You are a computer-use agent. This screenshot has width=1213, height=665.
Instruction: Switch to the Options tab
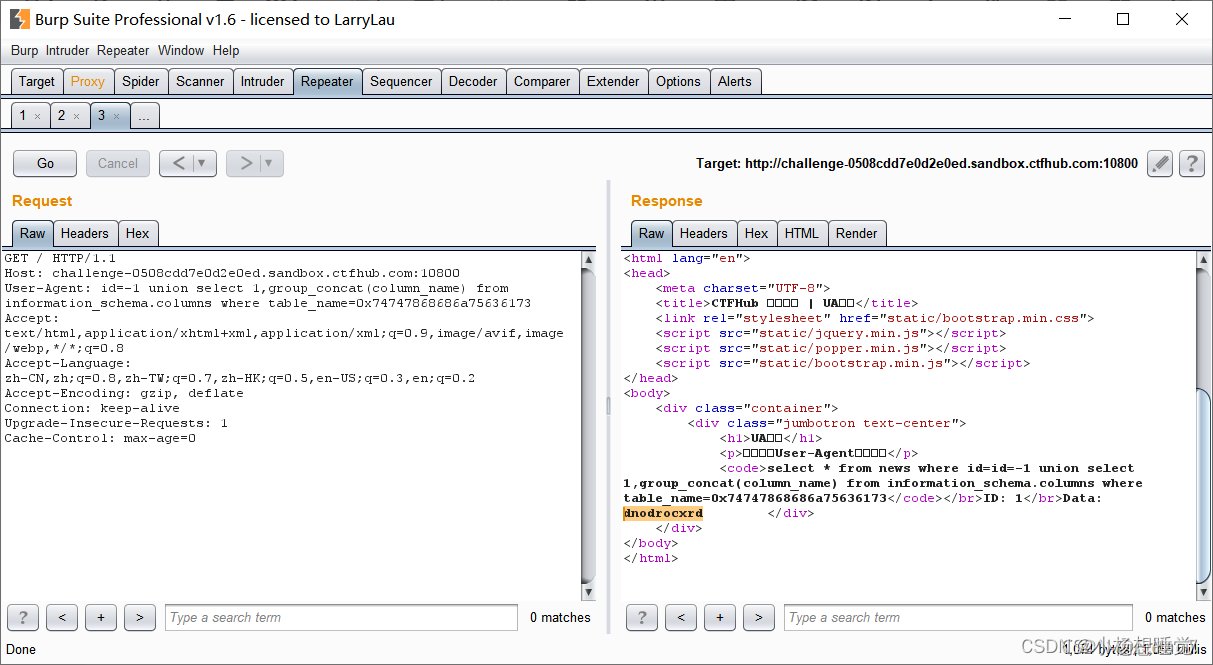pos(678,81)
